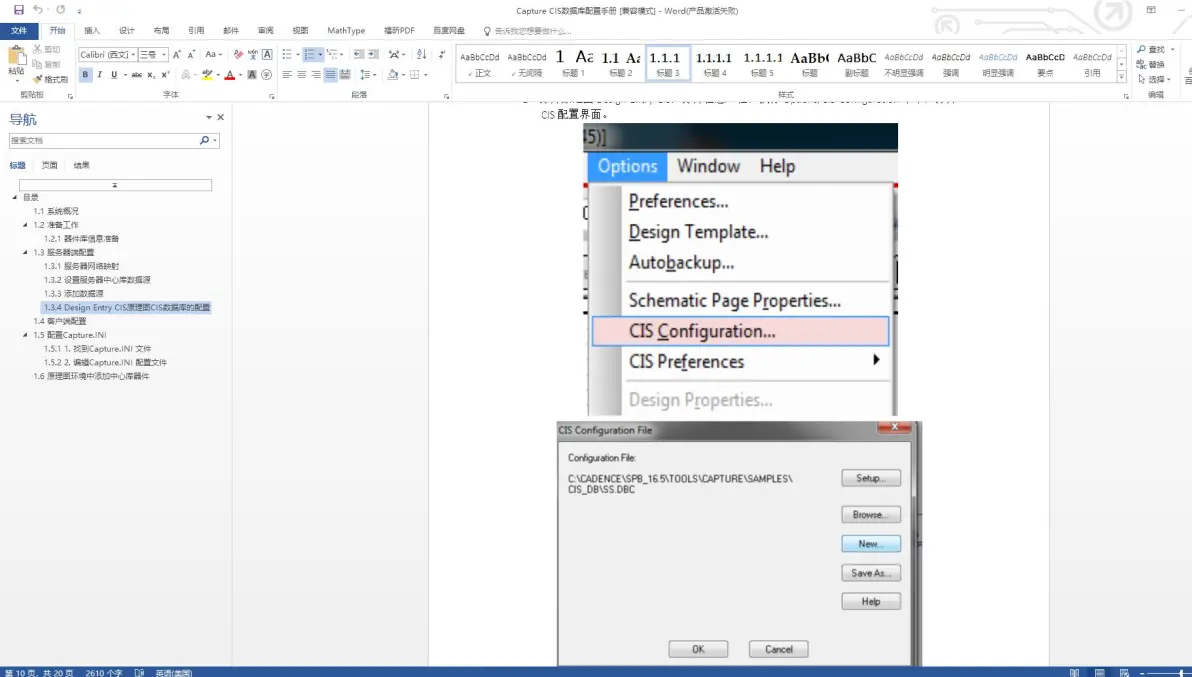Apply character shading to text
1192x677 pixels.
(252, 74)
